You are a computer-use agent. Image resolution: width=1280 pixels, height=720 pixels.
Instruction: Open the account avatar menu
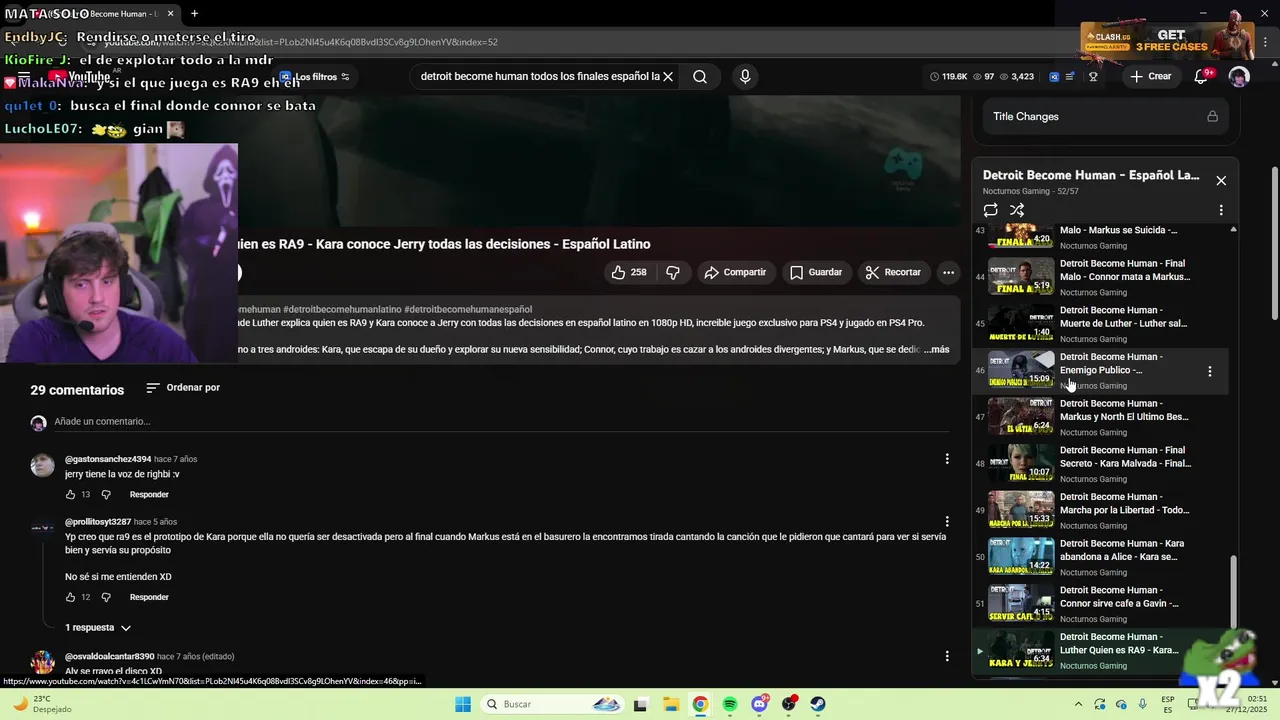coord(1239,76)
